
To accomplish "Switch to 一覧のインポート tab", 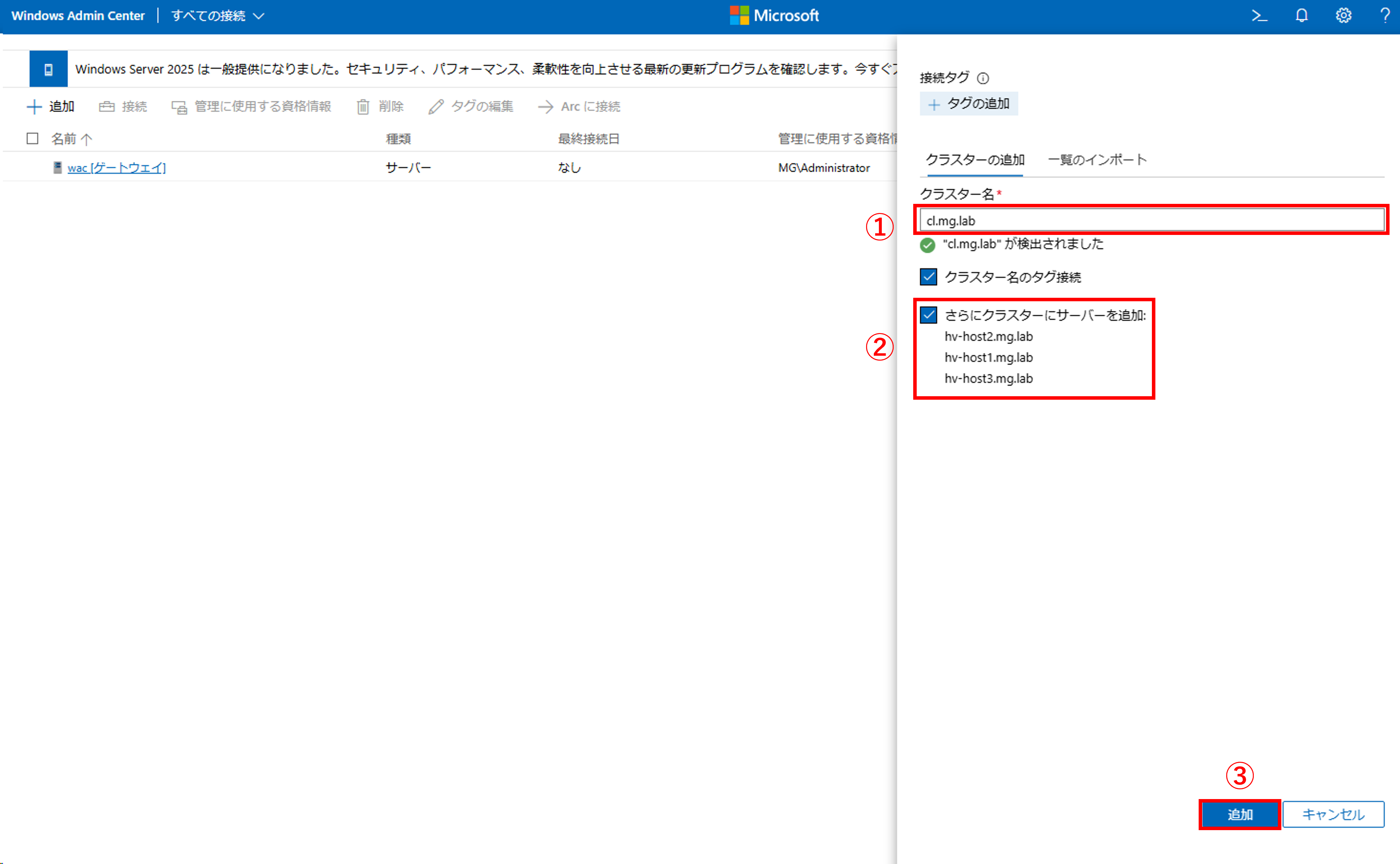I will click(x=1097, y=160).
